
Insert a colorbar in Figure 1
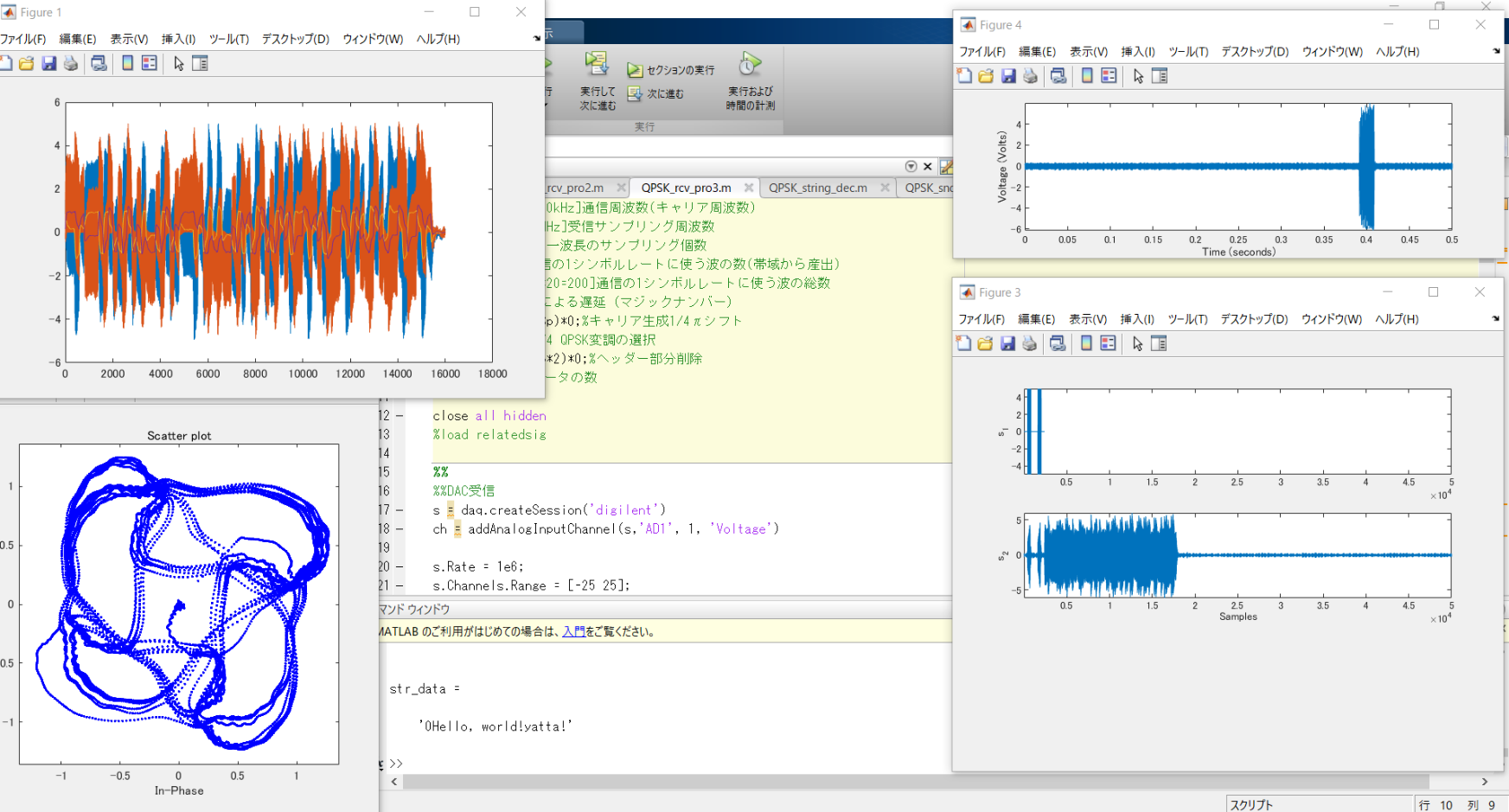coord(127,63)
